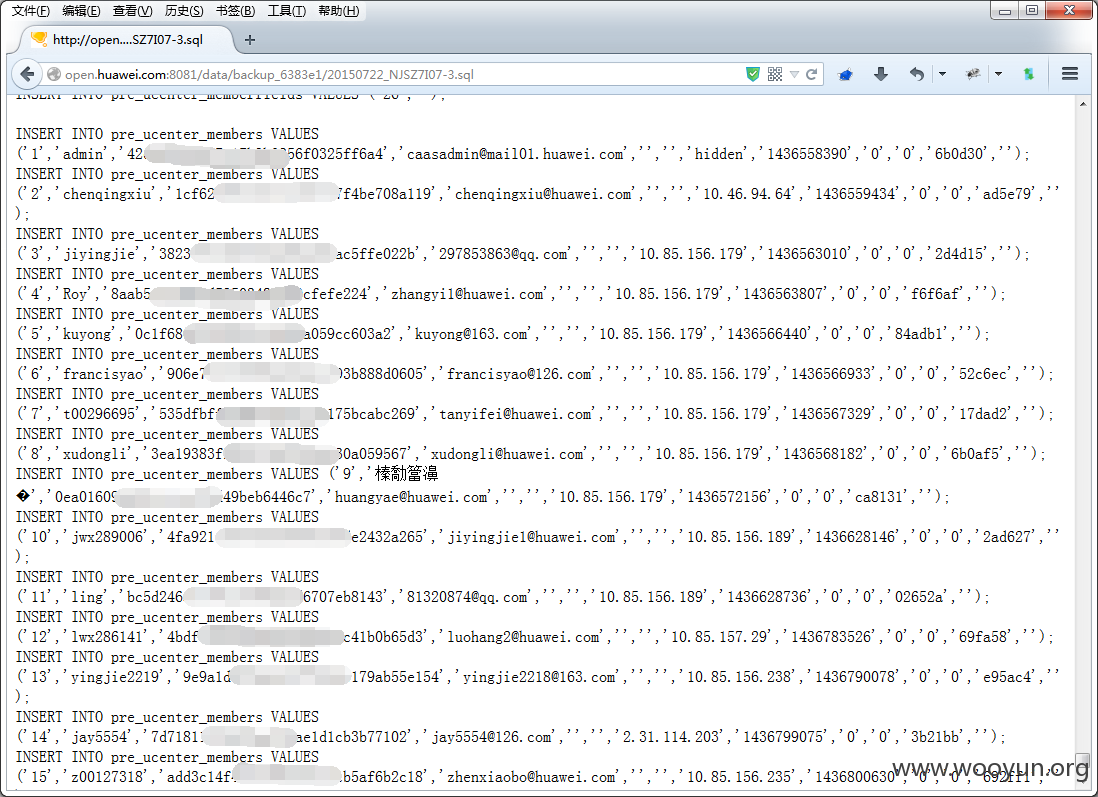Open a new tab with the plus button
1098x797 pixels.
[x=250, y=40]
